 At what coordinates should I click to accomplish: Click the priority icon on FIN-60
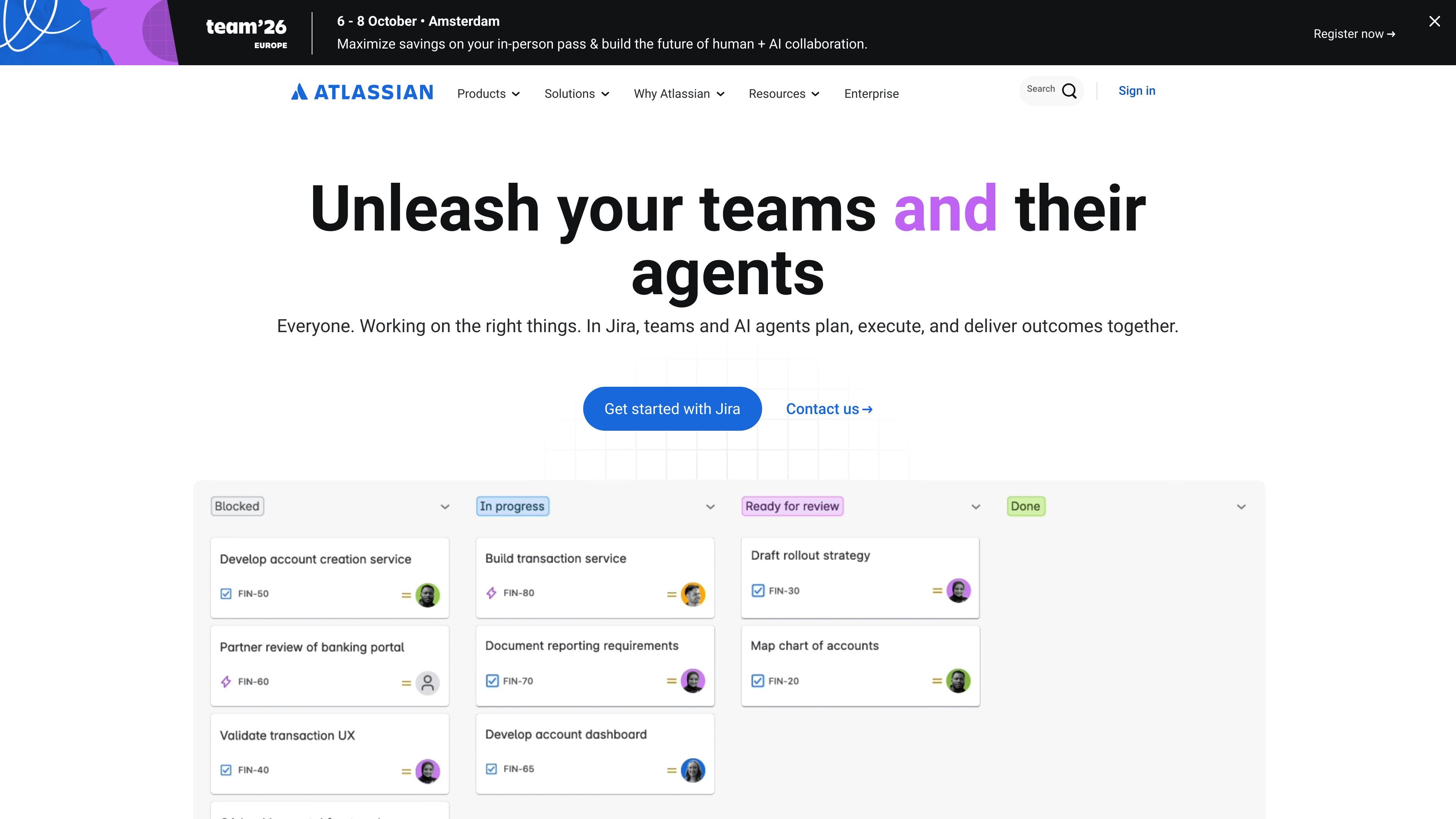point(406,683)
